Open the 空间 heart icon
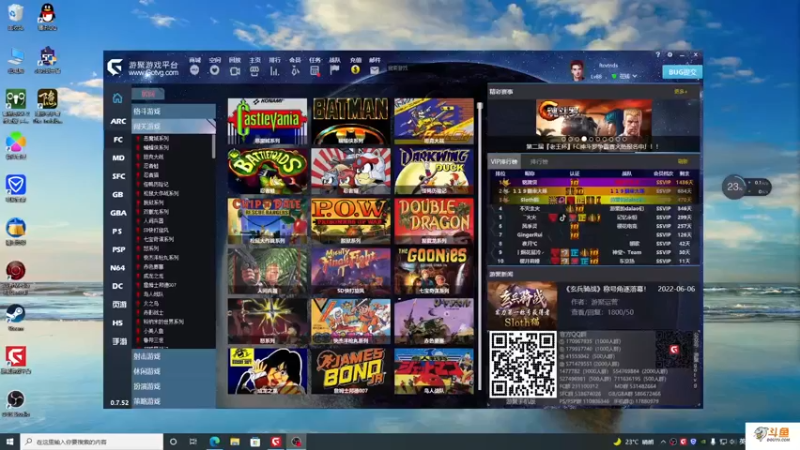This screenshot has height=450, width=800. (214, 70)
